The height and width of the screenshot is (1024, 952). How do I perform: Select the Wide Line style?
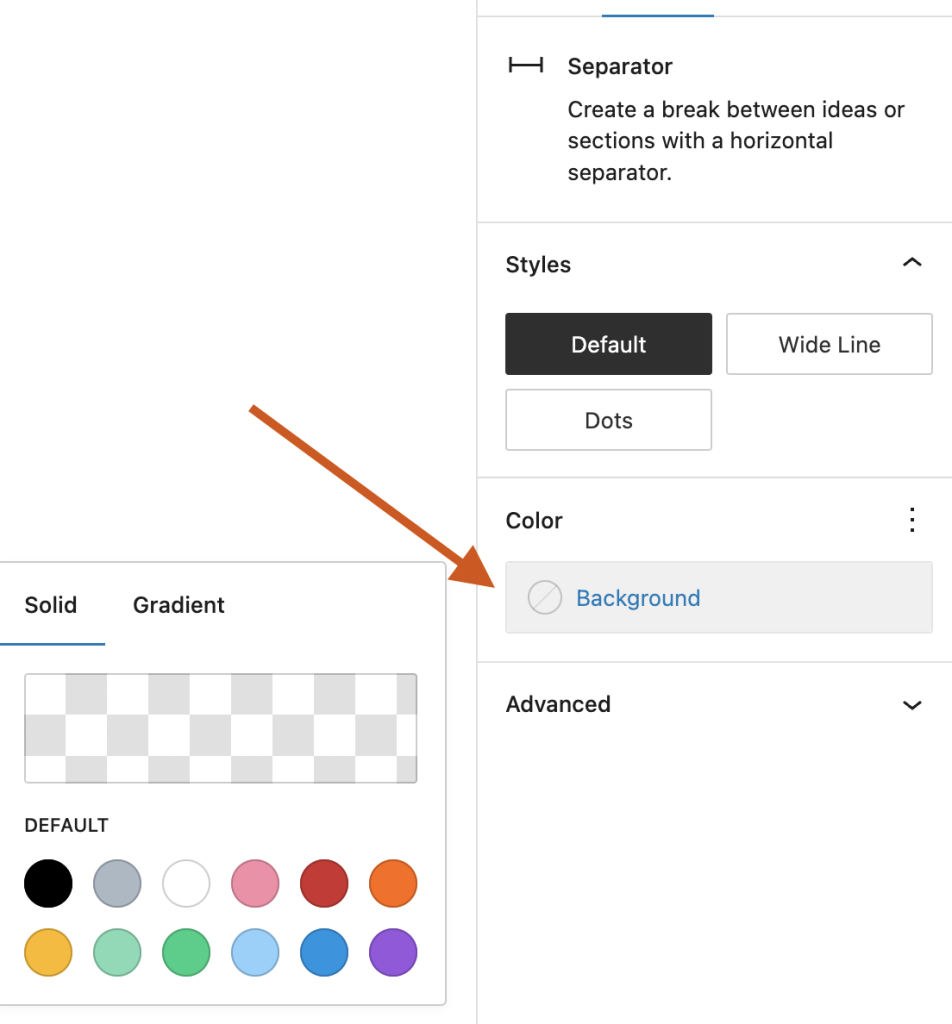point(828,344)
